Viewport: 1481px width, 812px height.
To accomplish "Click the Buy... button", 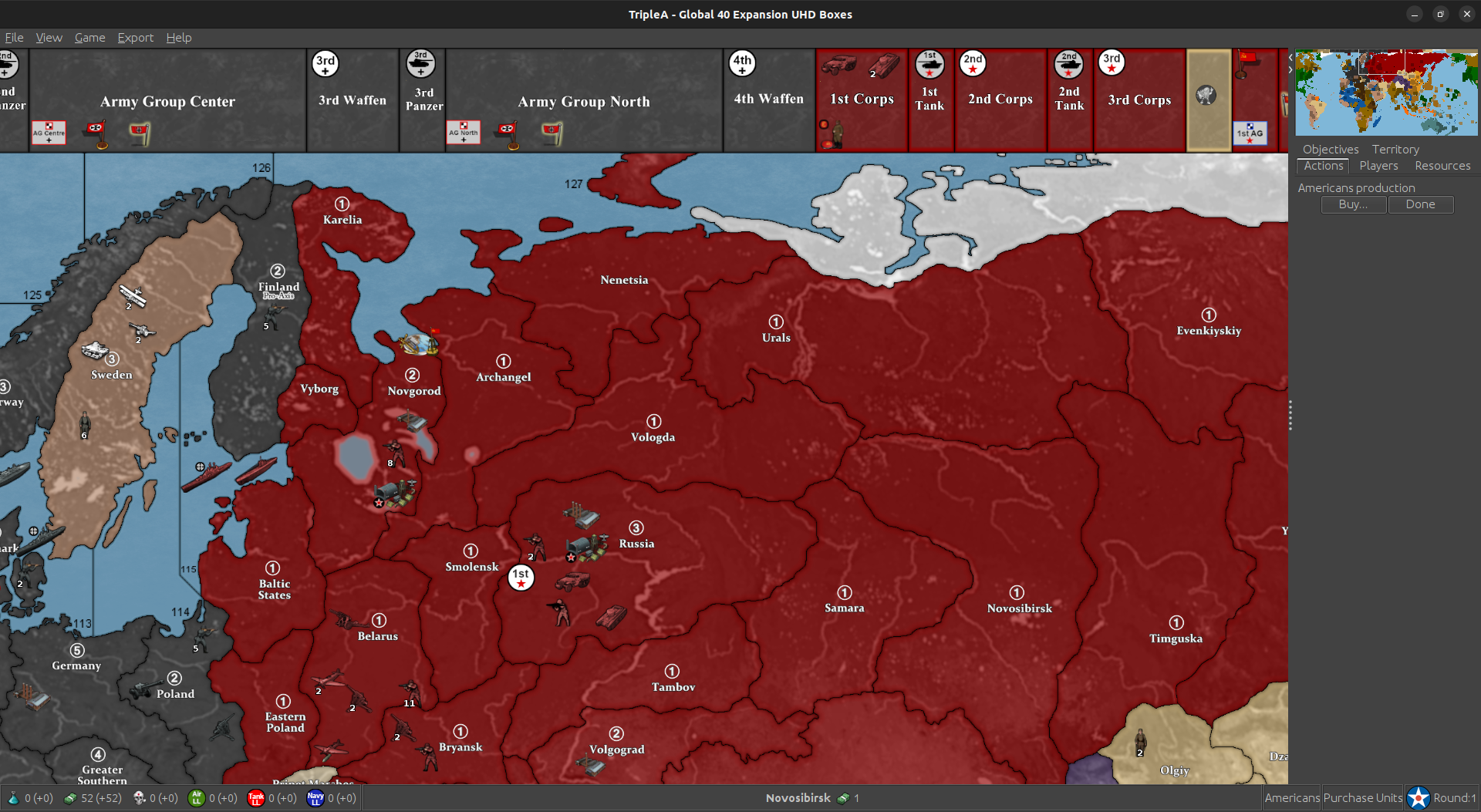I will (x=1353, y=204).
